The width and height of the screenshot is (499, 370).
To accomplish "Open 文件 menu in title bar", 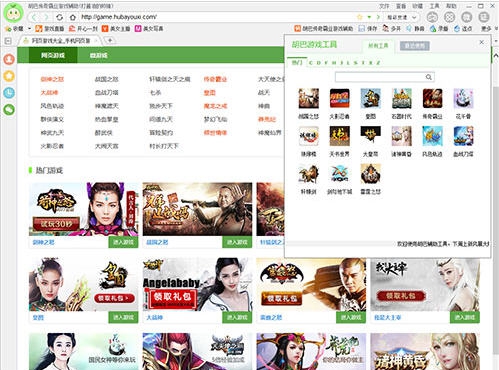I will pyautogui.click(x=384, y=6).
